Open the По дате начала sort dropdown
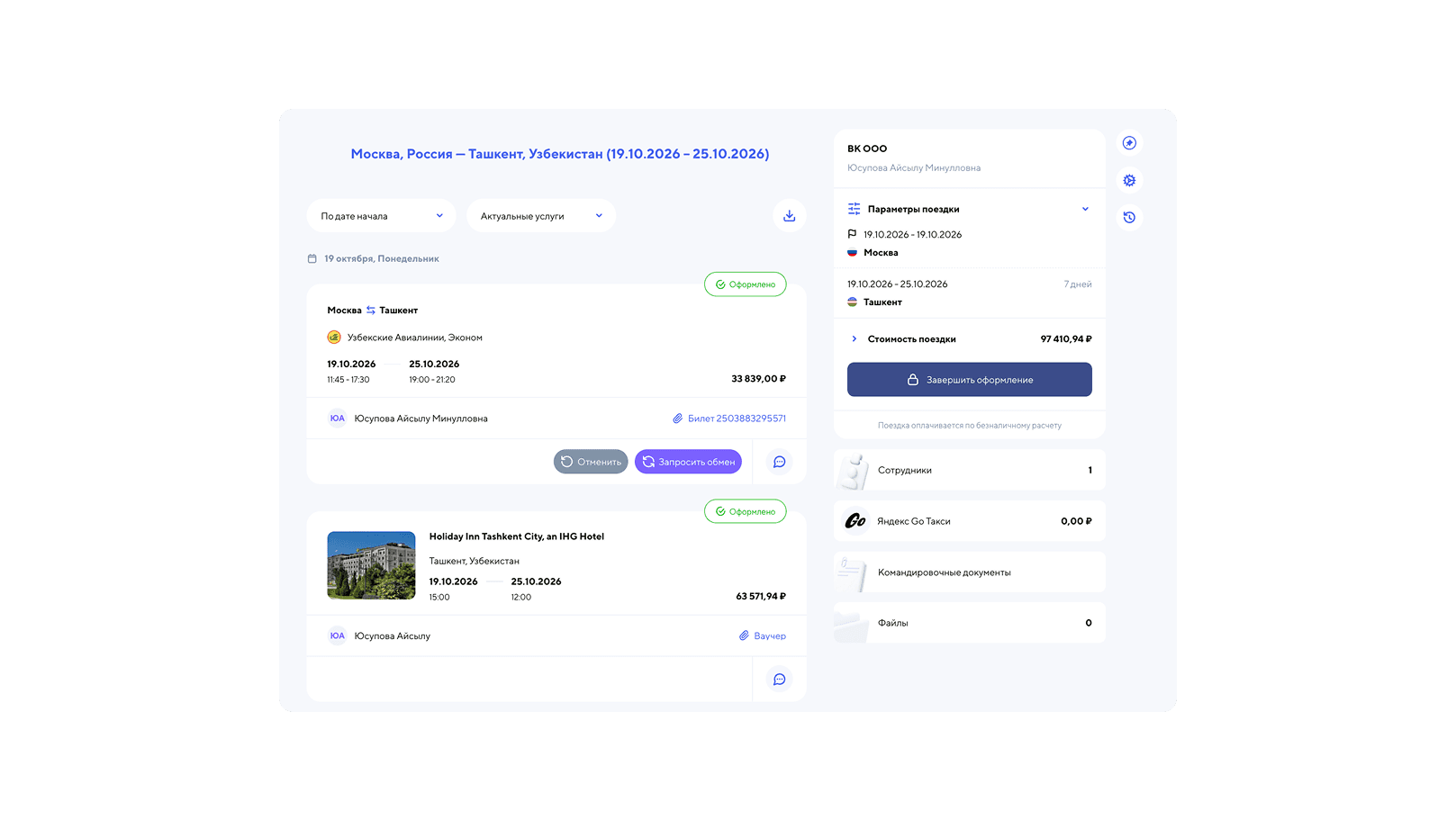This screenshot has height=820, width=1456. pos(381,216)
